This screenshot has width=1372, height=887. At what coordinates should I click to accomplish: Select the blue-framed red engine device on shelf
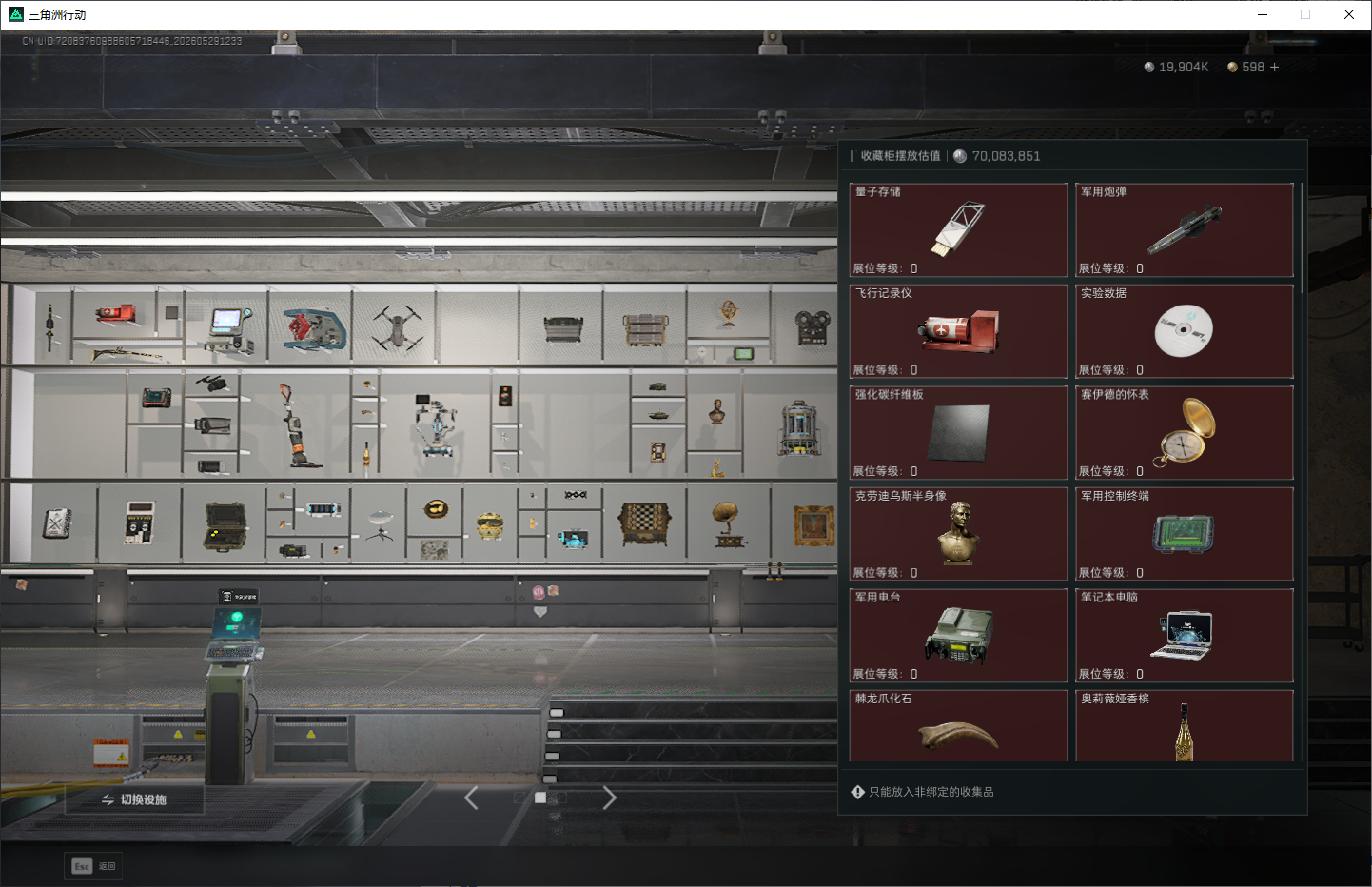tap(314, 329)
